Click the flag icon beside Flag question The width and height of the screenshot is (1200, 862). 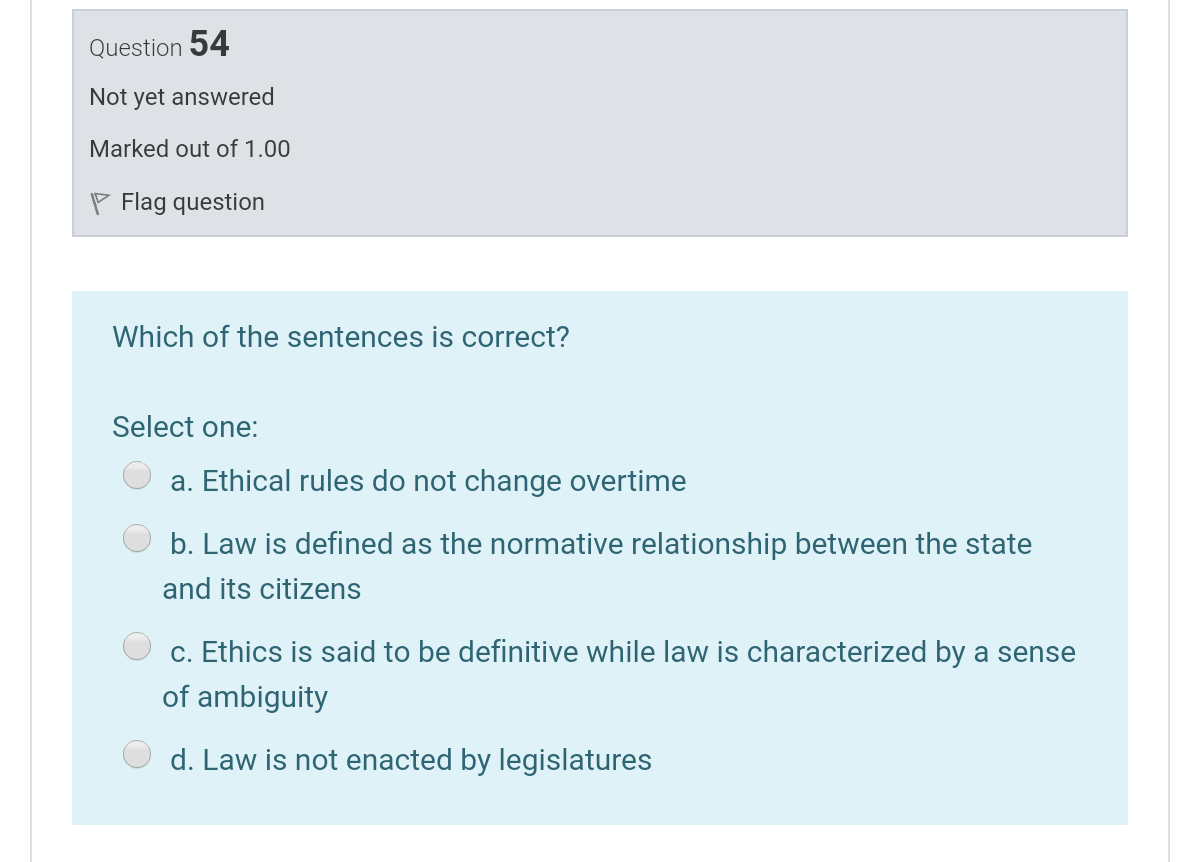(x=99, y=202)
